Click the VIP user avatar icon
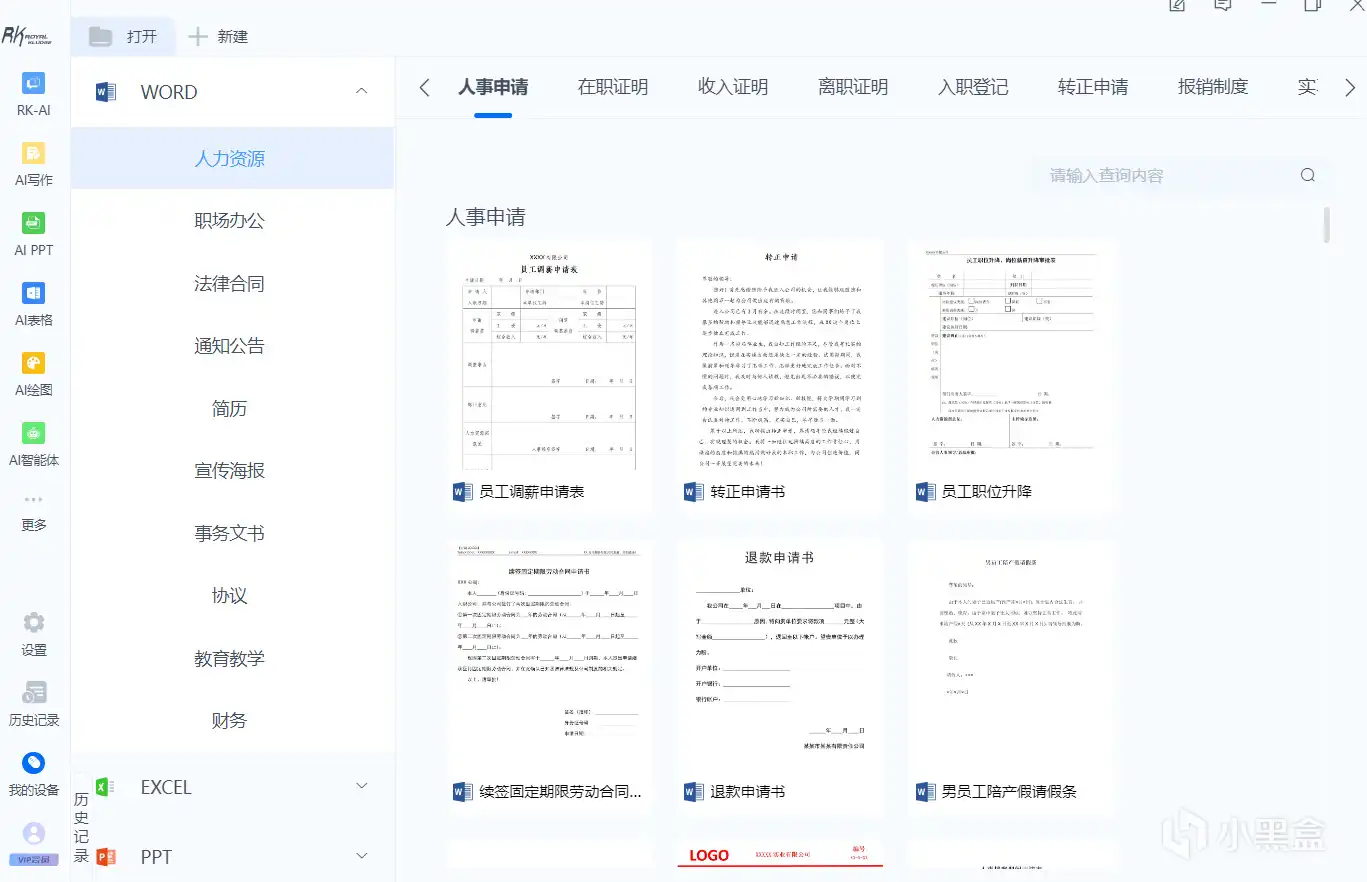 [34, 833]
